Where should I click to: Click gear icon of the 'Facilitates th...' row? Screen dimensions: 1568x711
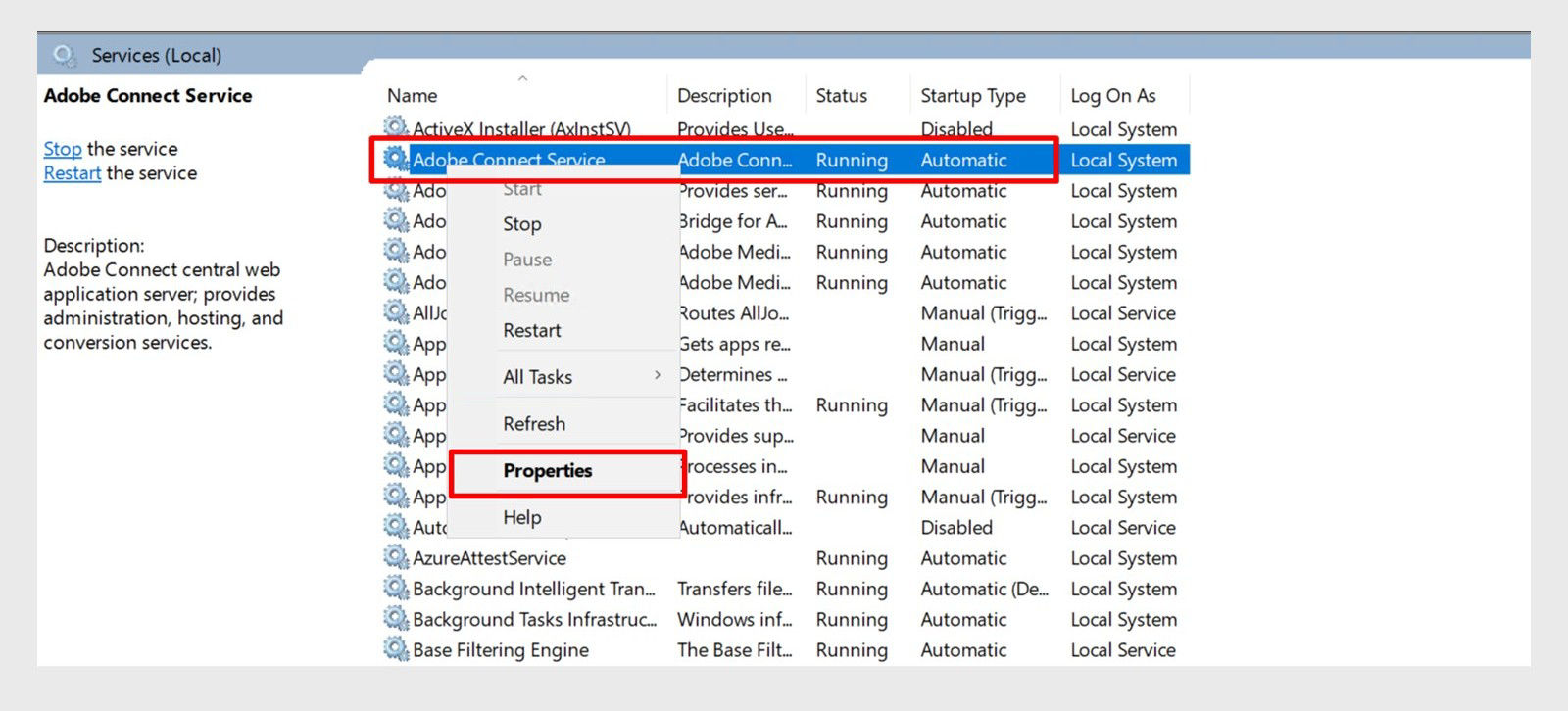(x=396, y=403)
